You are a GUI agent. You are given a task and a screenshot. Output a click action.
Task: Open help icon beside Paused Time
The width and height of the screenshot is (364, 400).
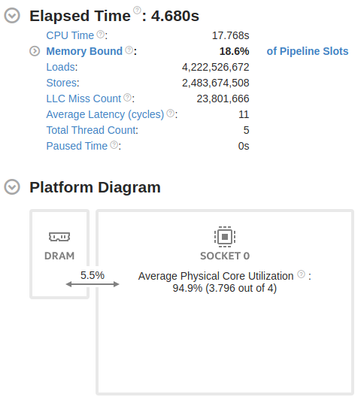114,145
